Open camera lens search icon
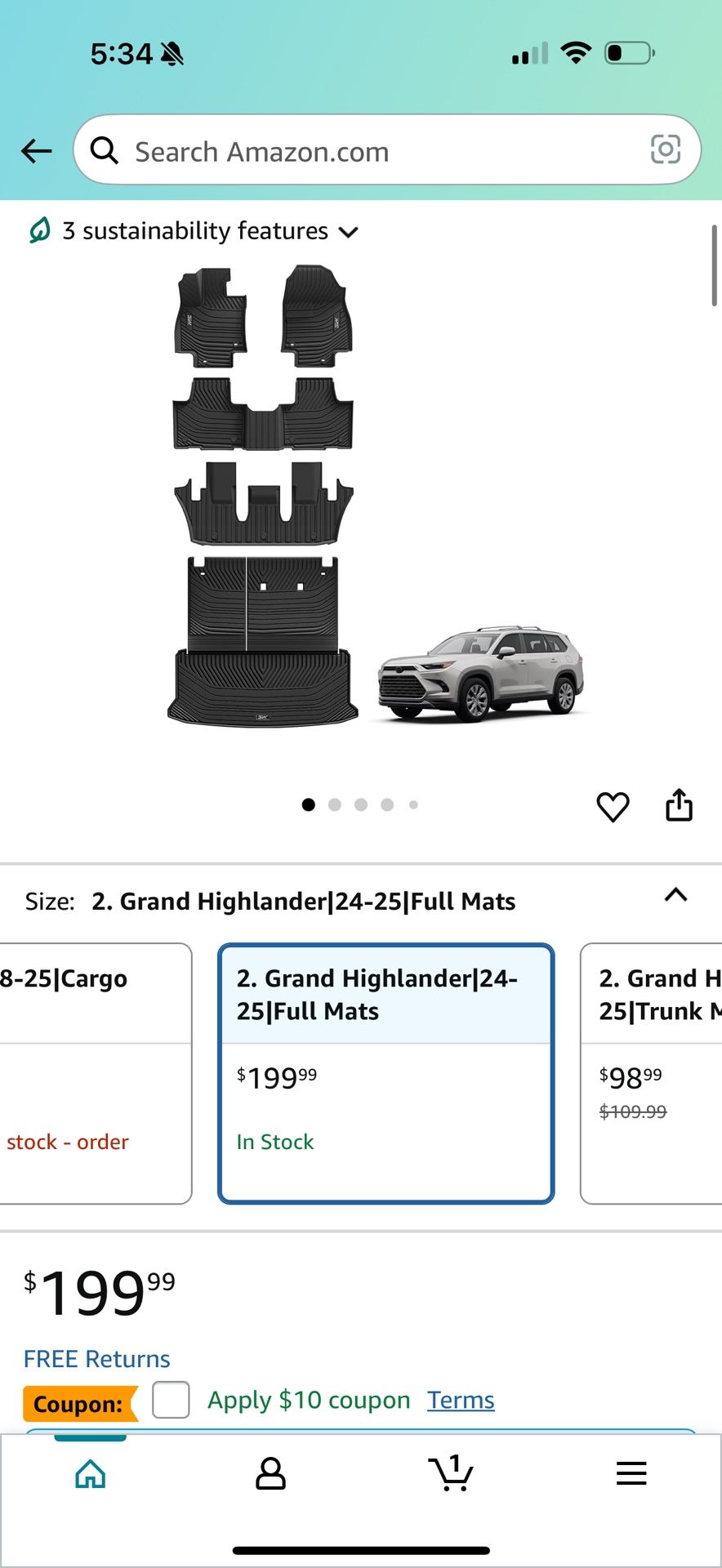This screenshot has width=722, height=1568. (x=665, y=149)
